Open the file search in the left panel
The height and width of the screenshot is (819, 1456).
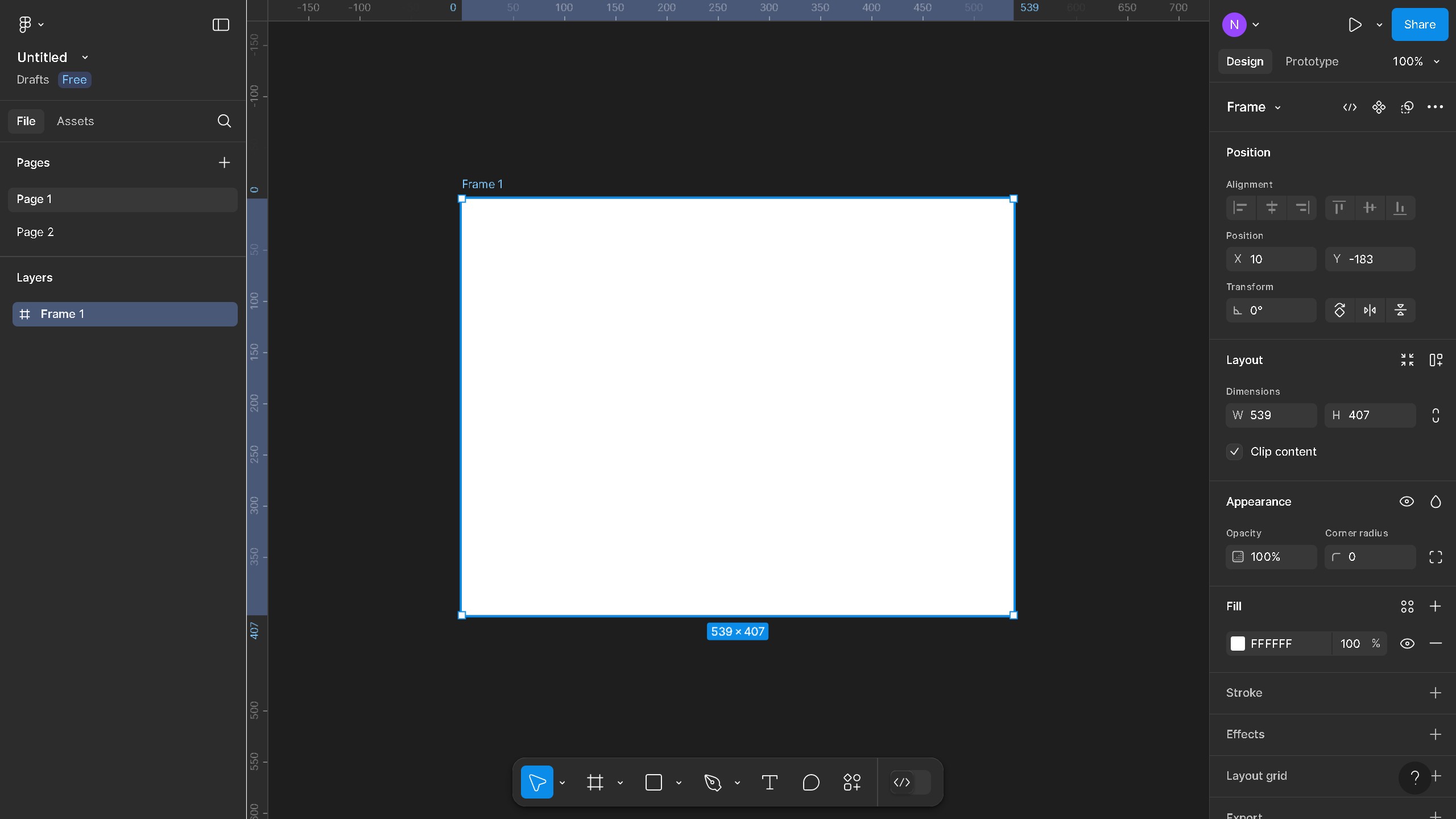pyautogui.click(x=224, y=121)
